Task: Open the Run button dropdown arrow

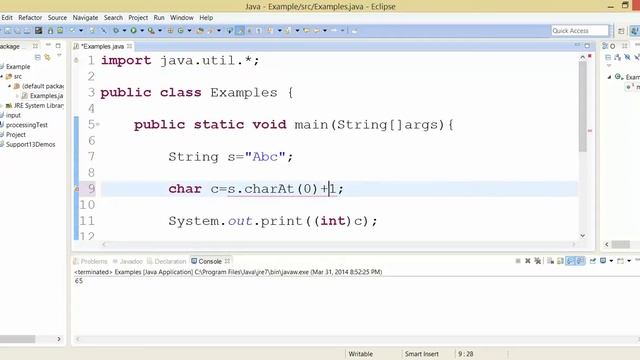Action: [x=142, y=31]
